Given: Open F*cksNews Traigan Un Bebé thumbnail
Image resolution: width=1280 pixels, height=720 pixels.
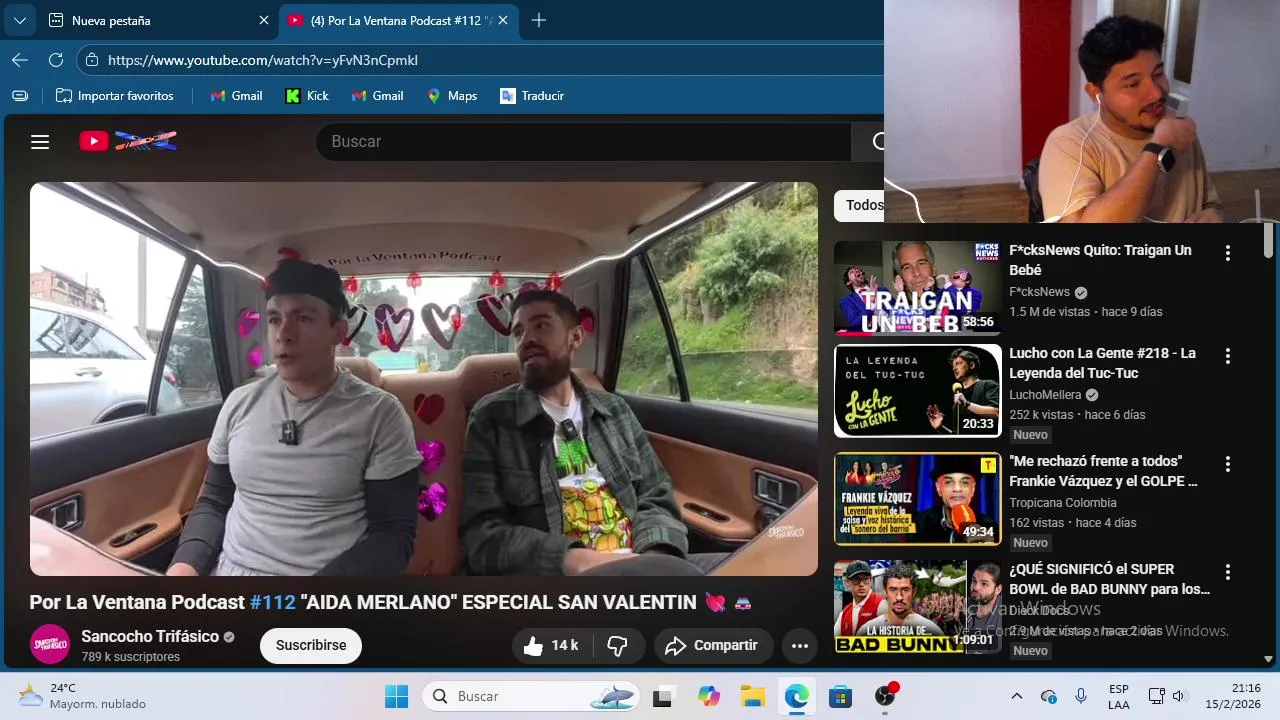Looking at the screenshot, I should [918, 288].
